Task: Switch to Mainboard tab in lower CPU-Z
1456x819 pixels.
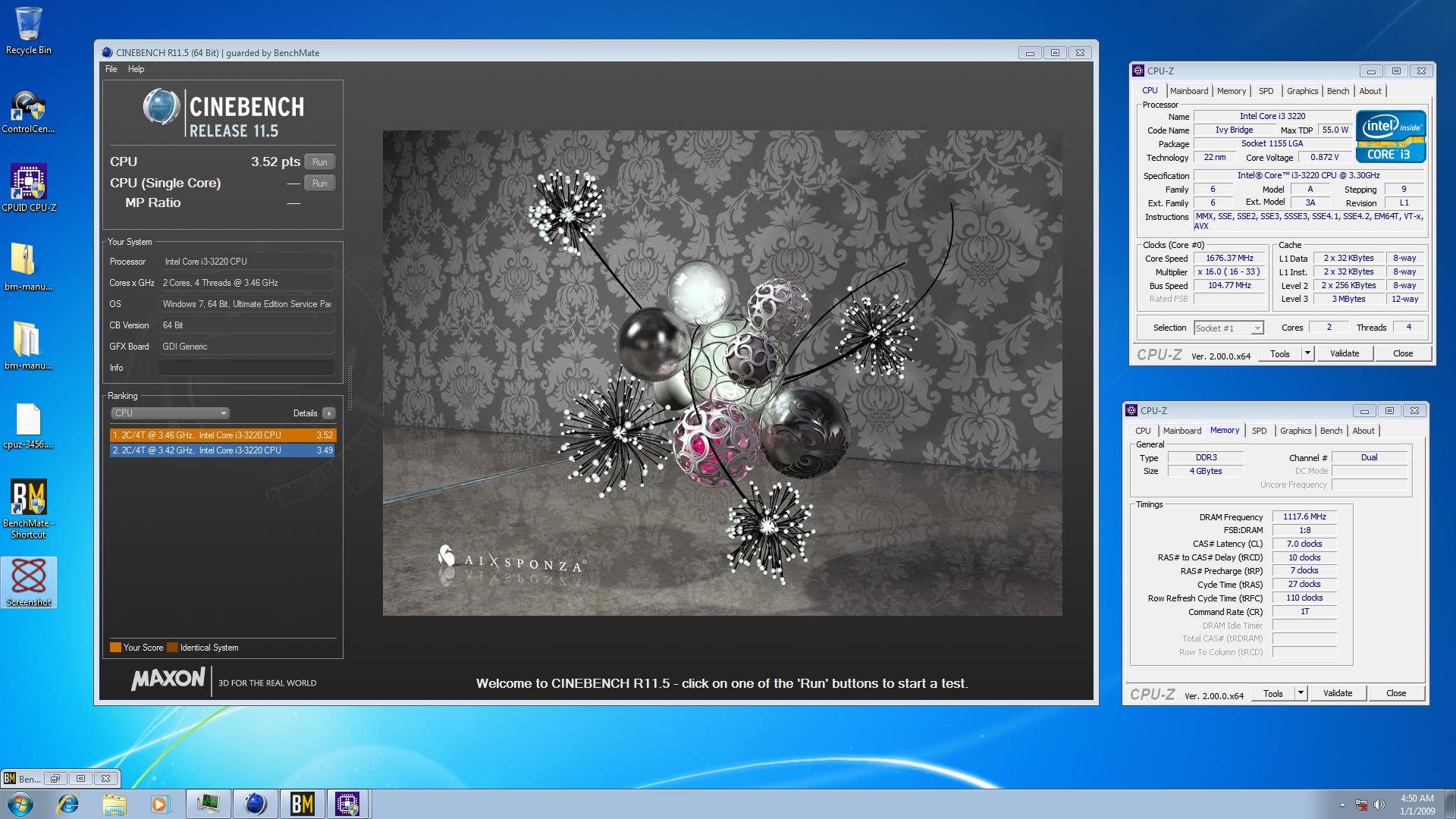Action: tap(1182, 431)
